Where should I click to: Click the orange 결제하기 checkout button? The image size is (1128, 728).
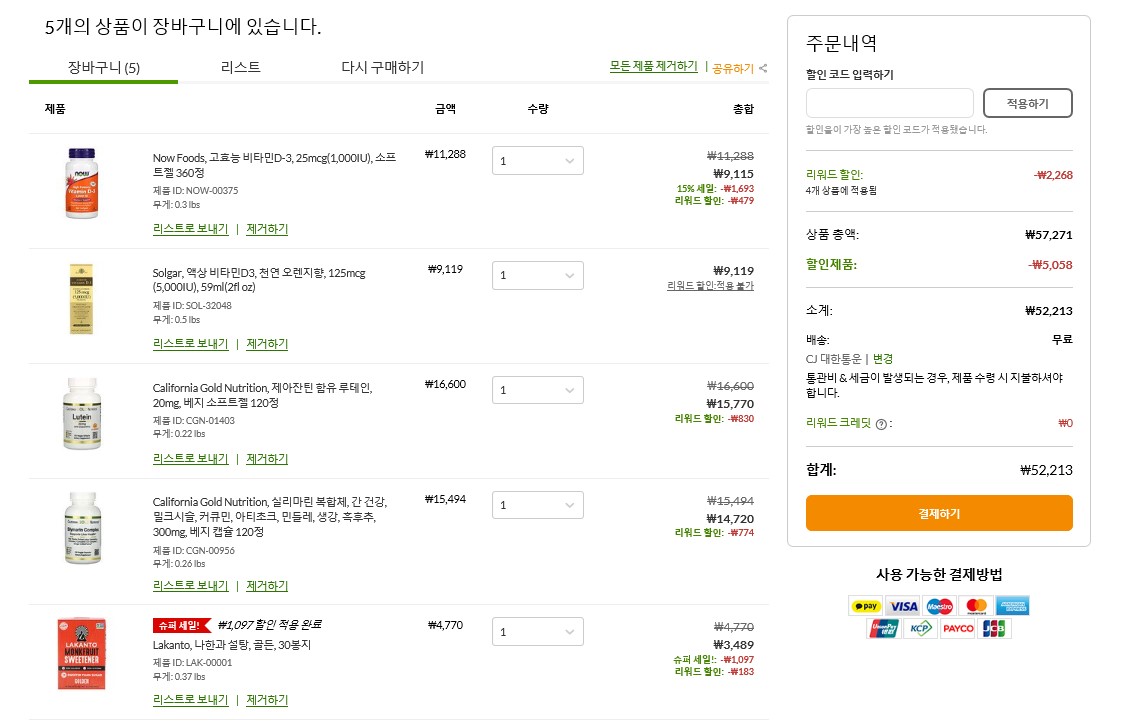coord(939,513)
